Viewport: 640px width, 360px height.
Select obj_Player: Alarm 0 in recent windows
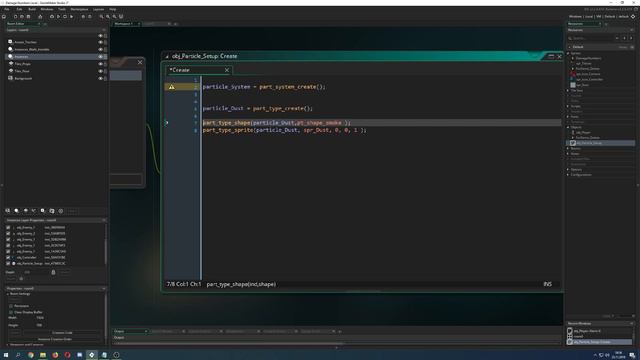coord(587,331)
